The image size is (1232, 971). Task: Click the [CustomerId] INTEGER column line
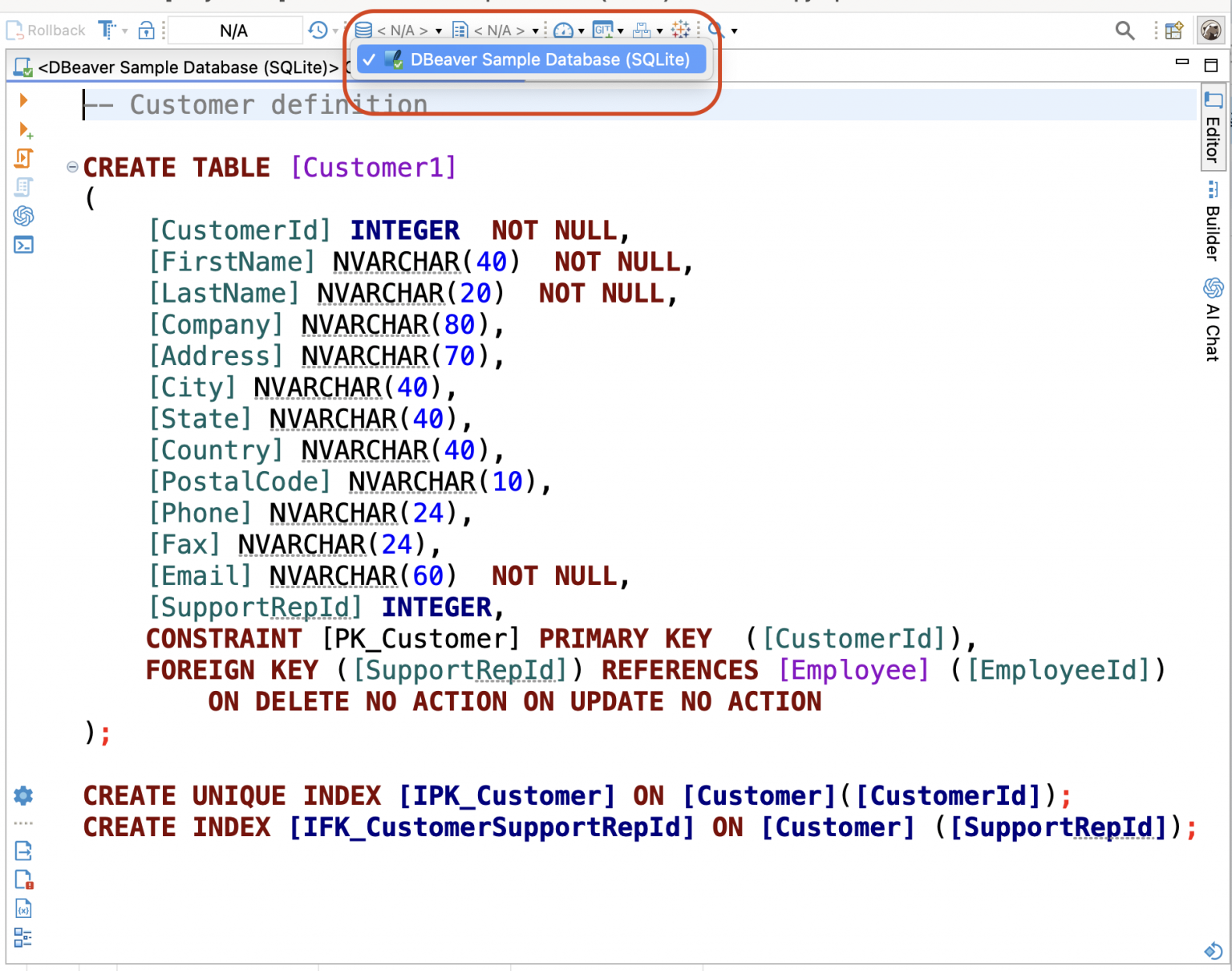point(389,230)
